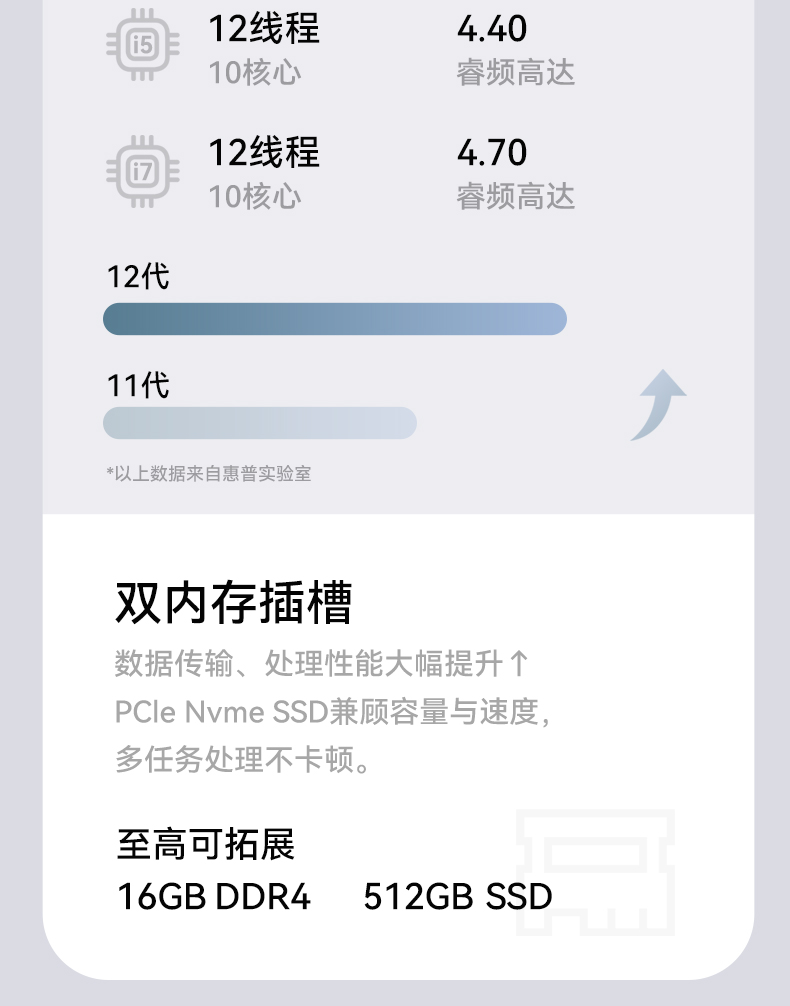
Task: Click the i5 processor chip icon
Action: coord(143,45)
